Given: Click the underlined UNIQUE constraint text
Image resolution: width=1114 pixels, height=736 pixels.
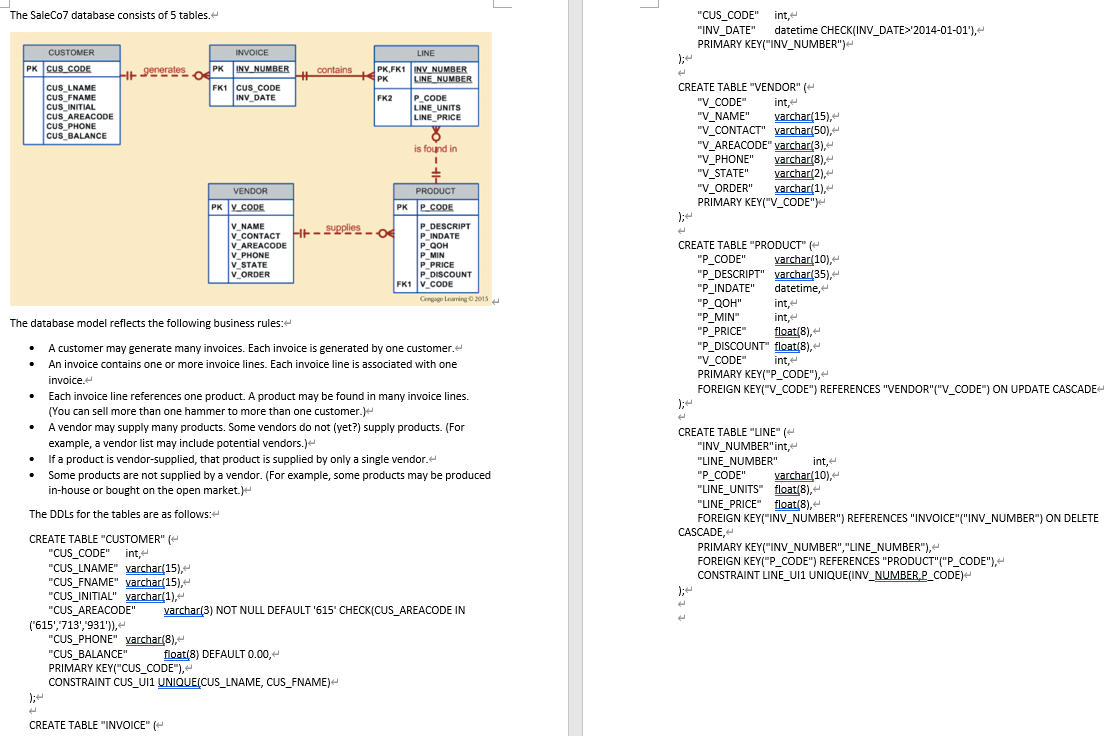Looking at the screenshot, I should (x=178, y=682).
